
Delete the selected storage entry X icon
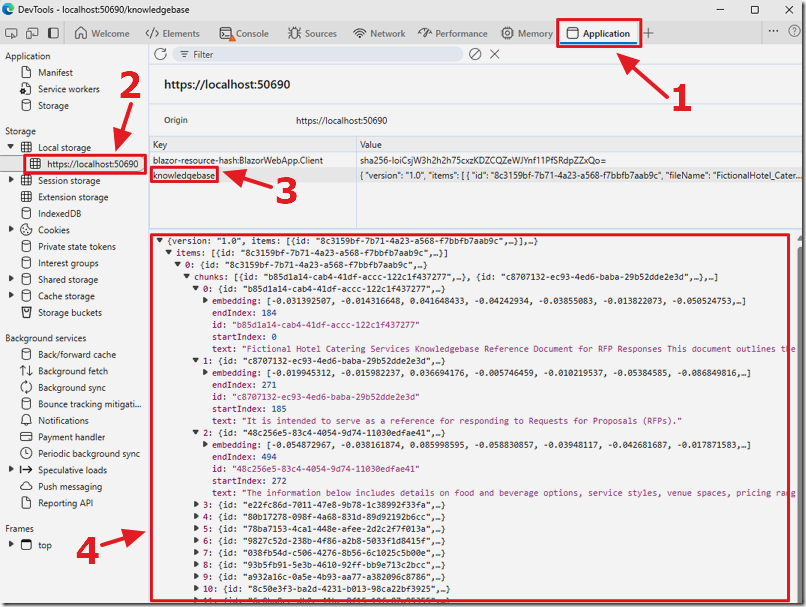click(x=494, y=54)
